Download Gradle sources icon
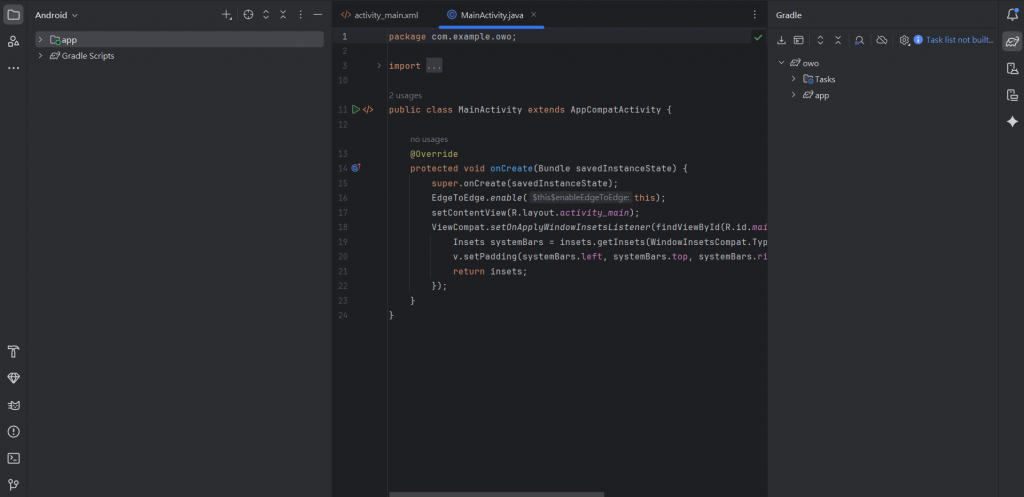The image size is (1024, 497). tap(781, 40)
